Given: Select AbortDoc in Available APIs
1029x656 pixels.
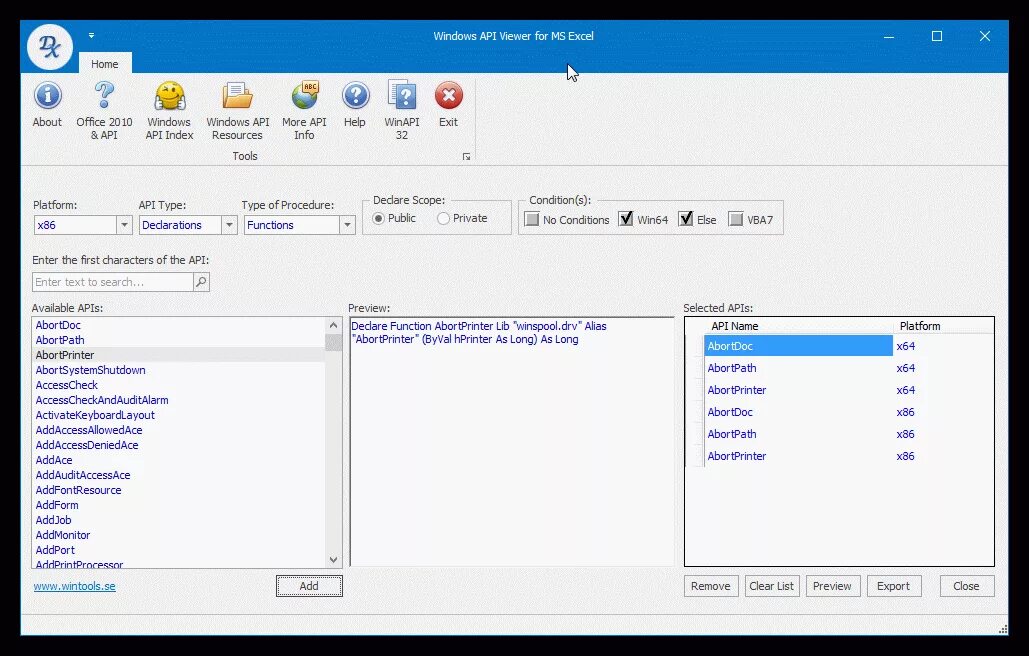Looking at the screenshot, I should point(178,325).
